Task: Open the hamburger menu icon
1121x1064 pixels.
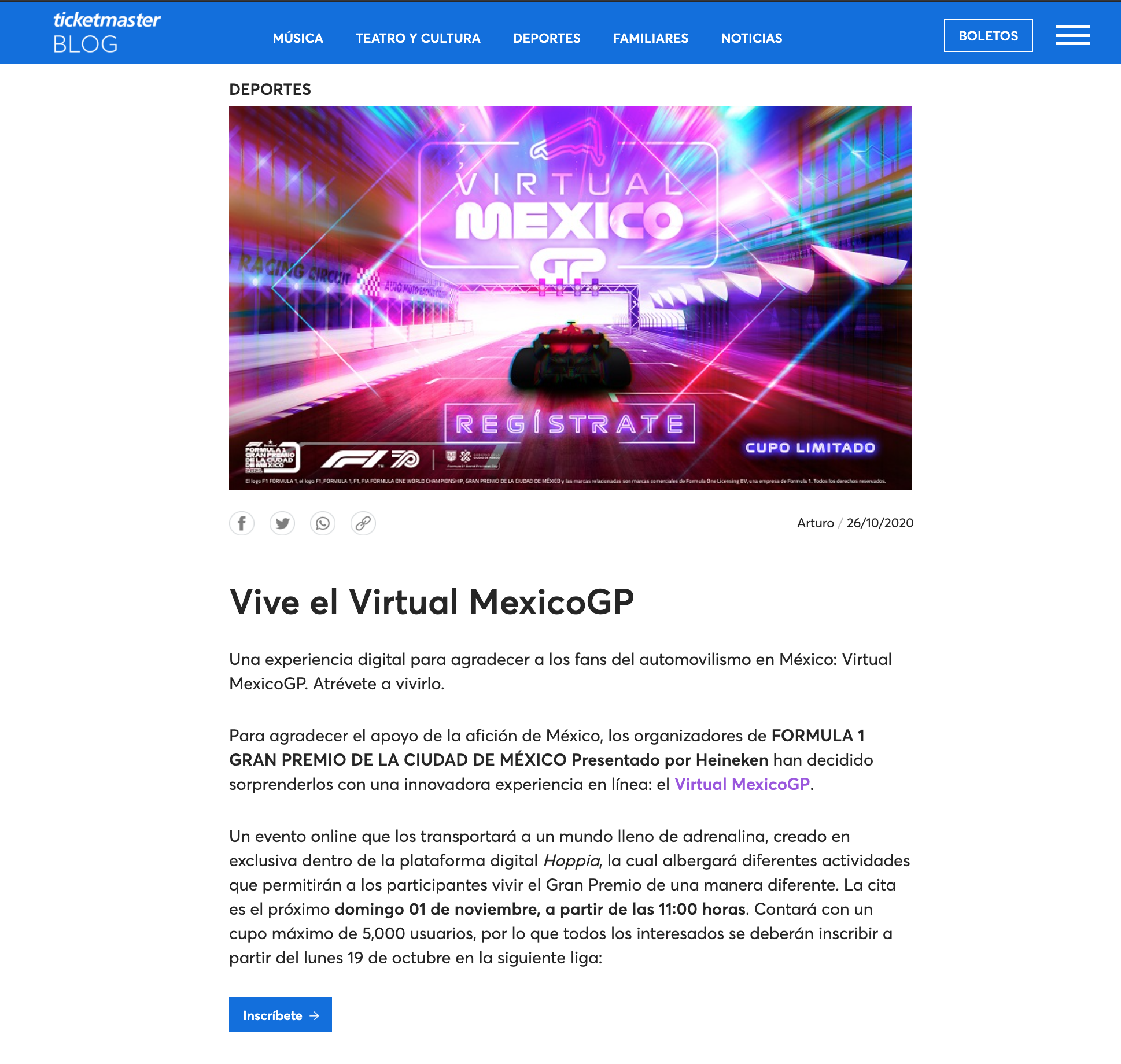Action: click(1072, 35)
